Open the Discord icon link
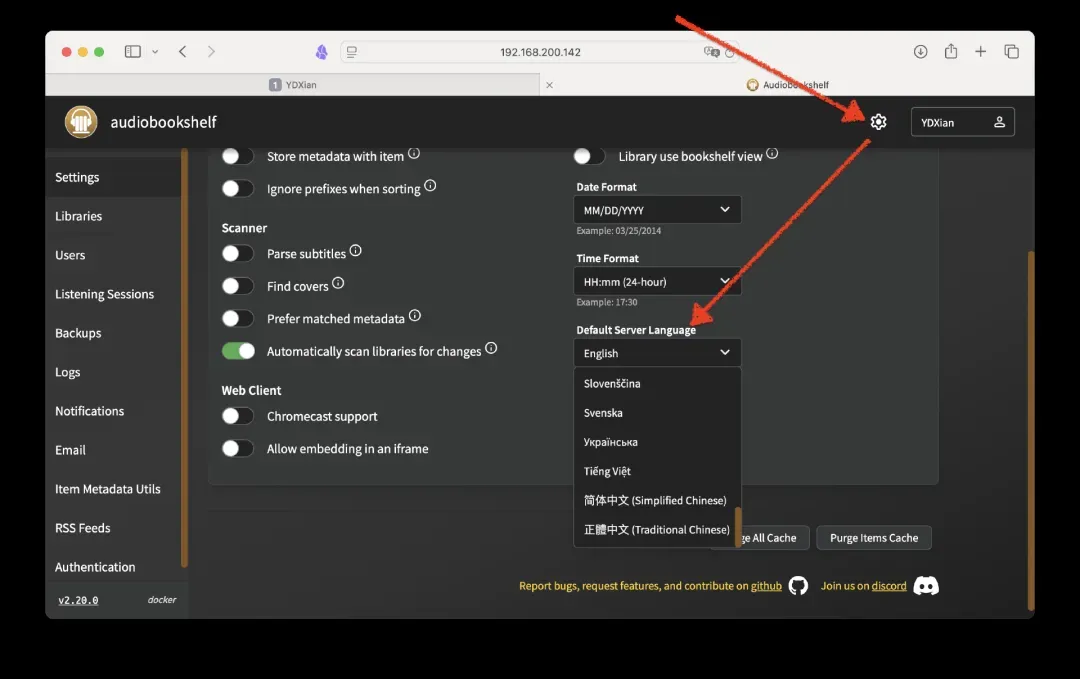The height and width of the screenshot is (679, 1080). point(926,586)
